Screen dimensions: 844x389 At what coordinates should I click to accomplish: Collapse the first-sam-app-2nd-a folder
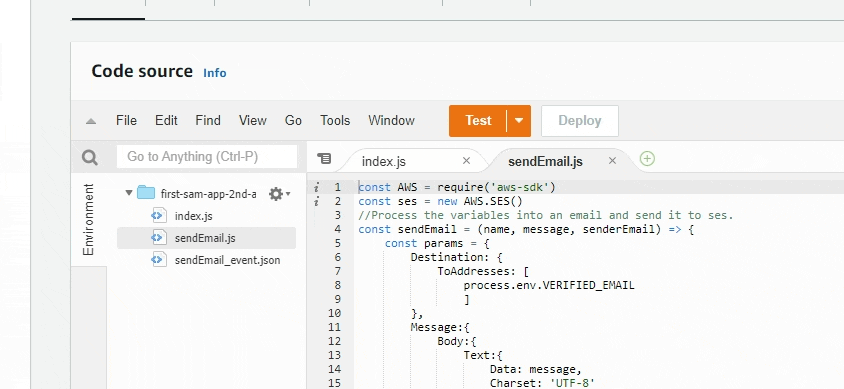(129, 193)
